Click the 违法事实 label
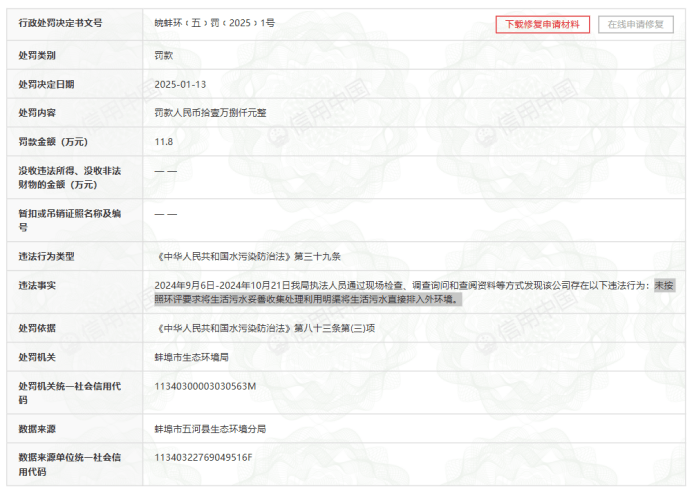This screenshot has width=692, height=499. tap(37, 285)
